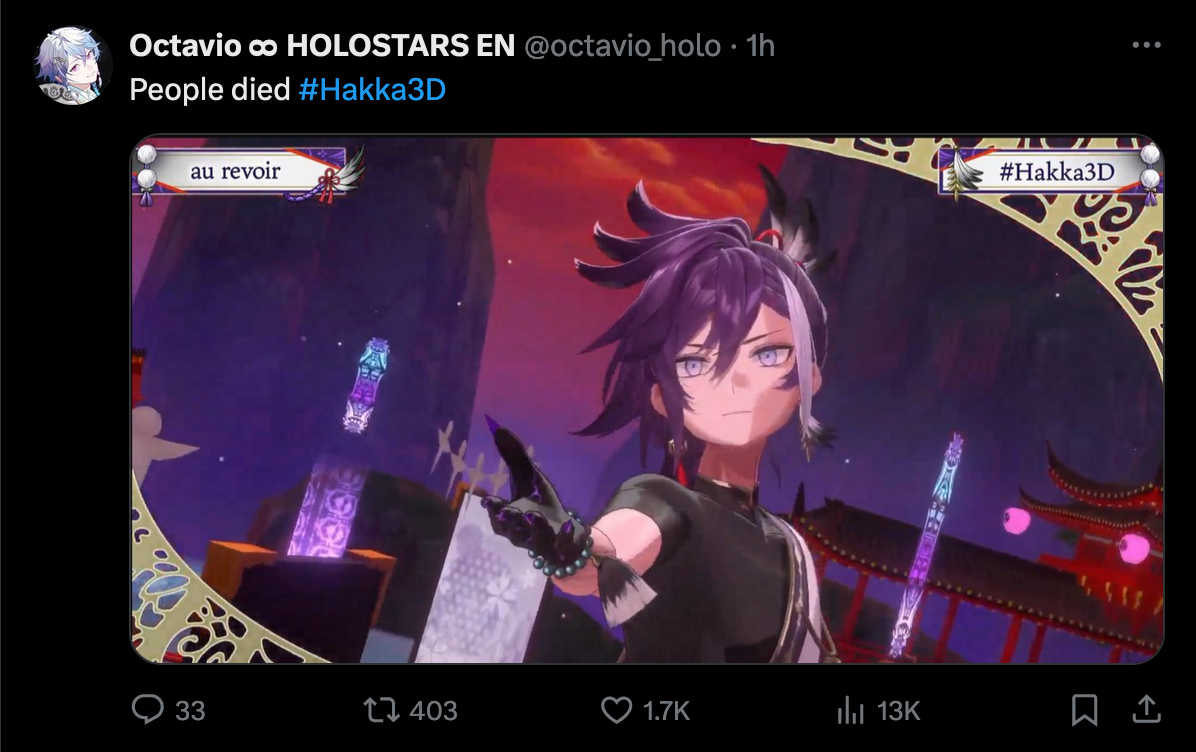Bookmark this post
The width and height of the screenshot is (1196, 752).
coord(1084,710)
